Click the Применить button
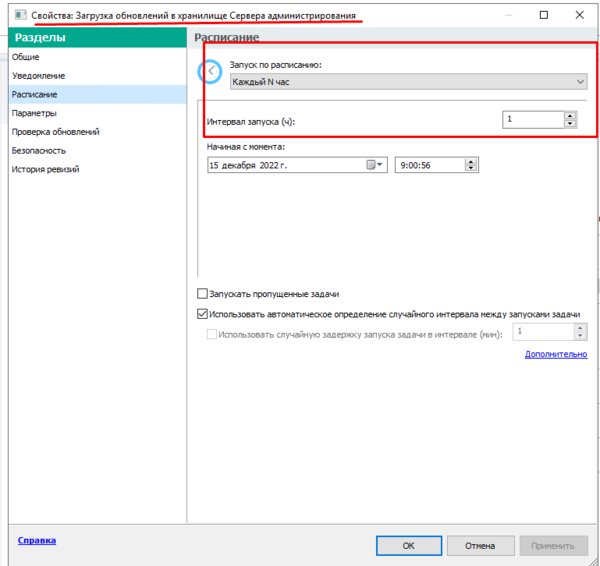Viewport: 600px width, 566px height. point(553,545)
